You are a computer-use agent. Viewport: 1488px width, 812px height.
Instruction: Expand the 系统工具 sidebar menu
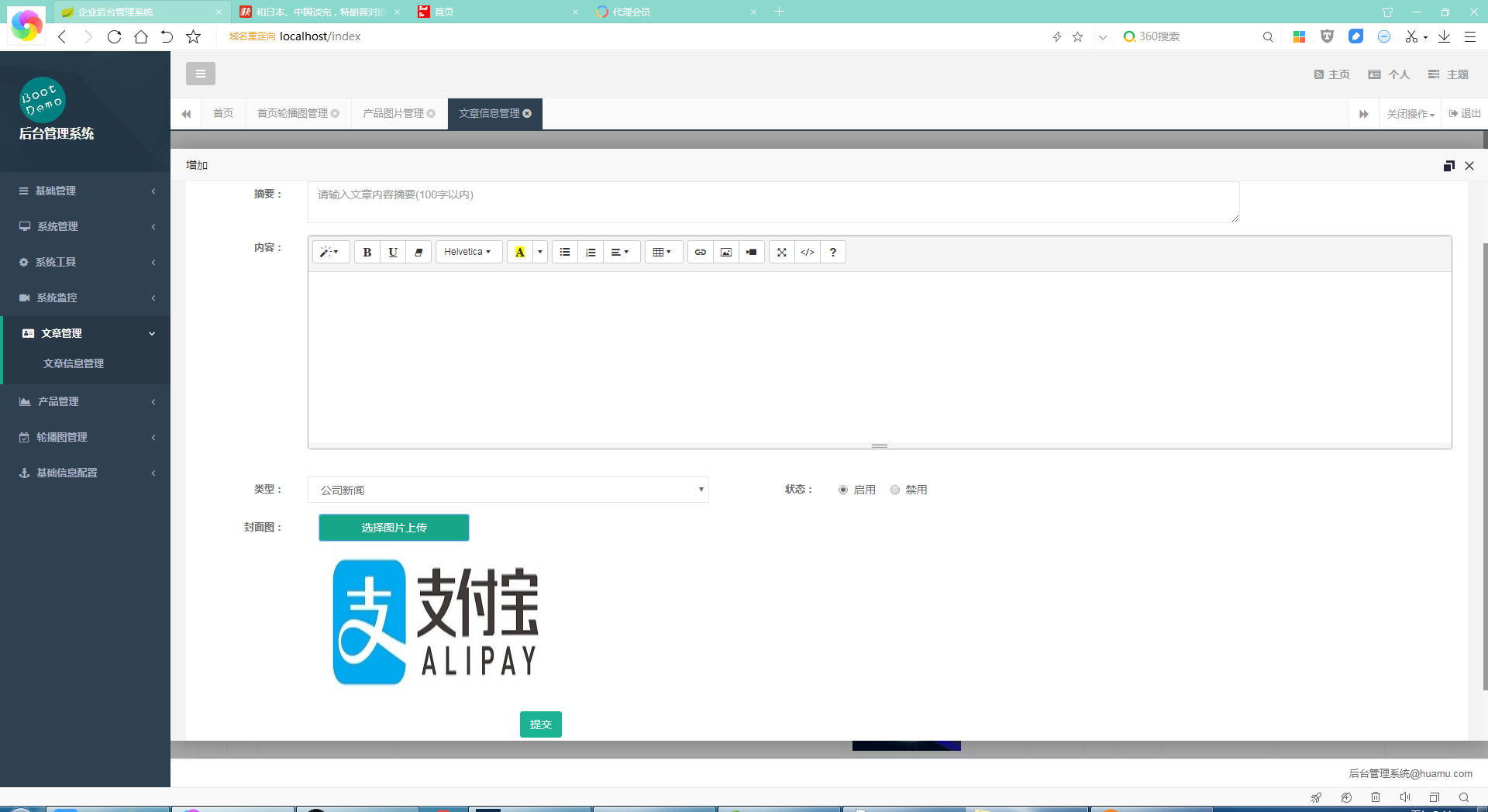[x=85, y=262]
